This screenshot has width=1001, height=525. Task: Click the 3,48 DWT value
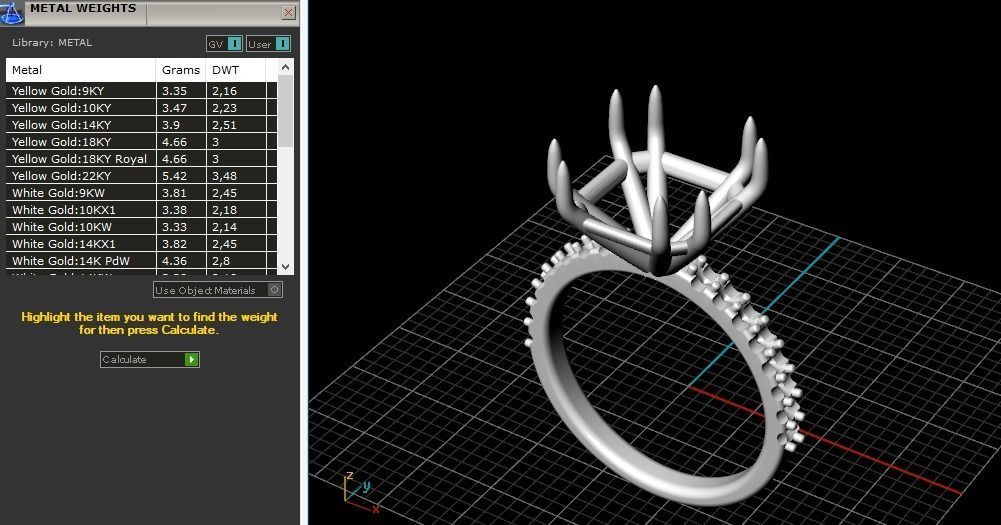pos(225,176)
